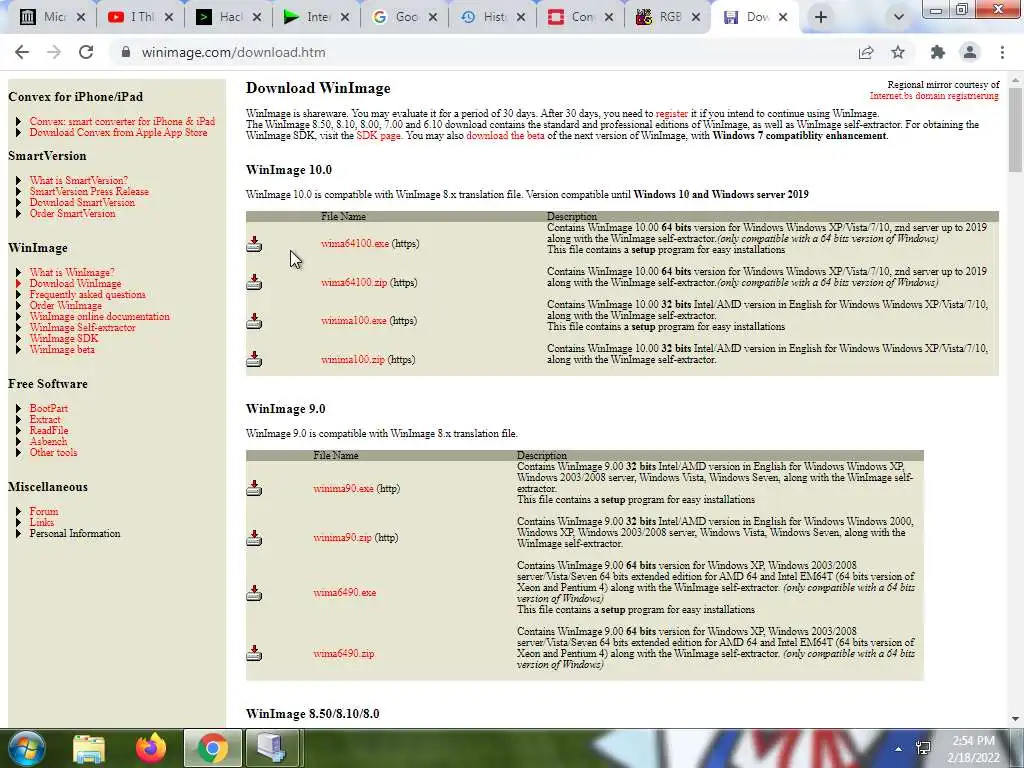Click download icon beside wima6490.exe
Image resolution: width=1024 pixels, height=768 pixels.
[x=254, y=592]
